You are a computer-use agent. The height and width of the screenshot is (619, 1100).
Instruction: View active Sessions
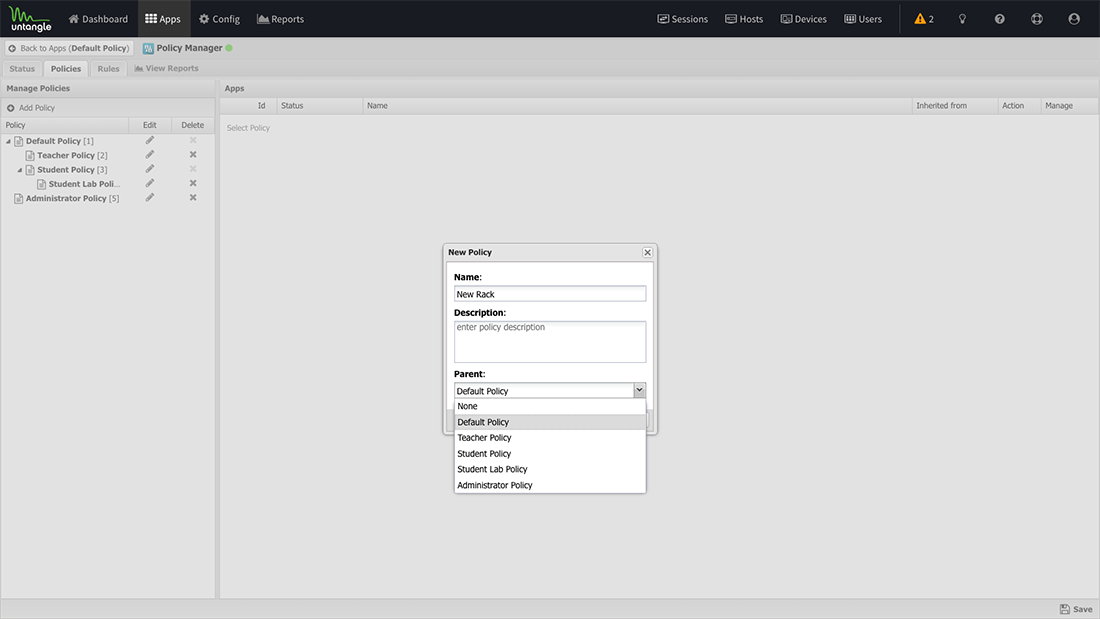pyautogui.click(x=683, y=19)
